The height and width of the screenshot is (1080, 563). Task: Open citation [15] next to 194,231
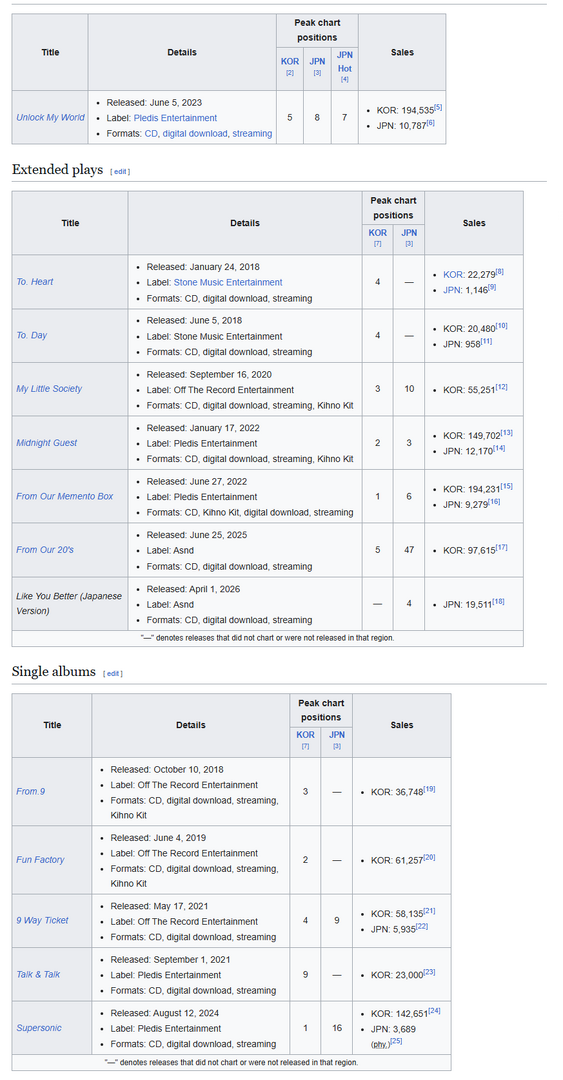click(x=506, y=486)
